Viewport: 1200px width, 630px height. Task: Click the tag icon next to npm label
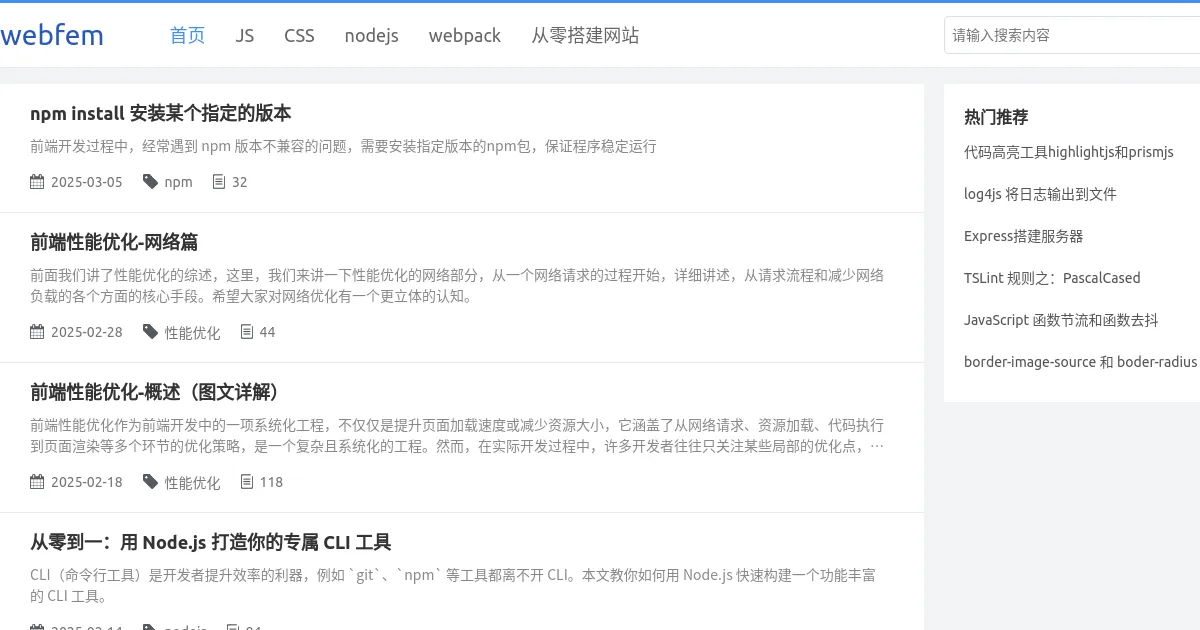click(148, 181)
